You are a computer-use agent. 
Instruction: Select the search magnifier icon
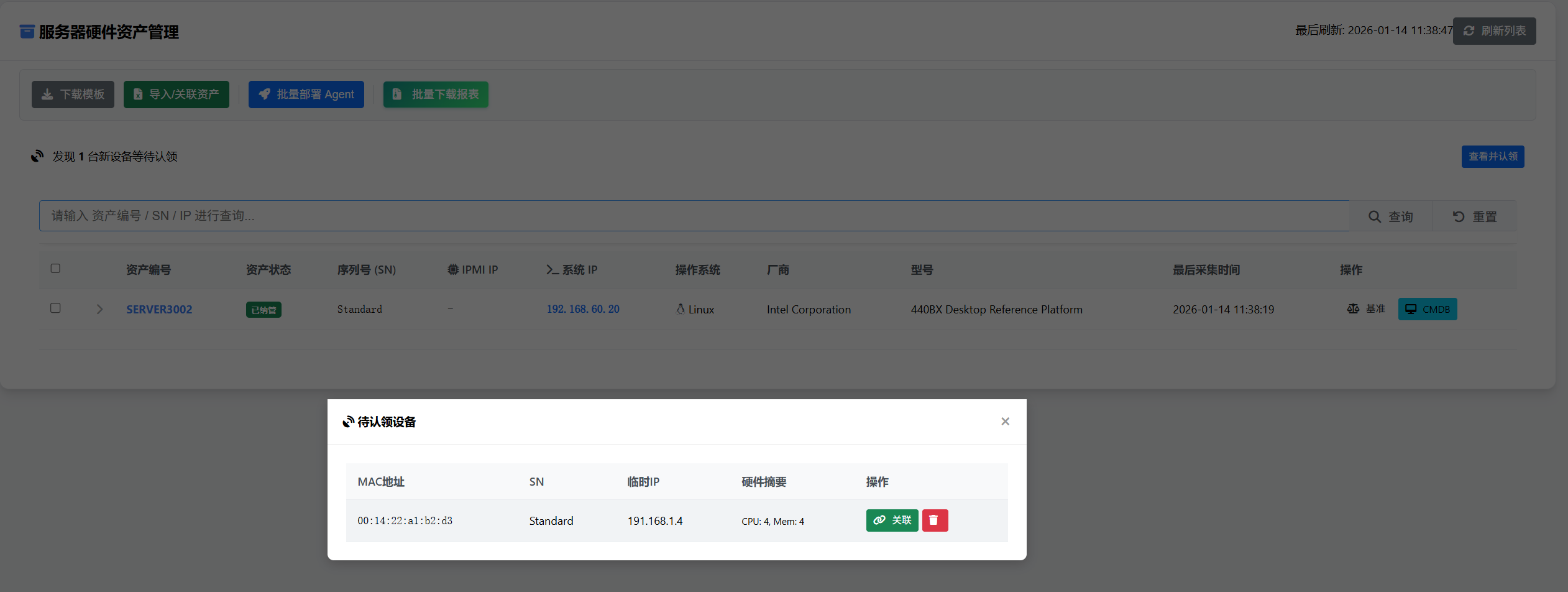pyautogui.click(x=1375, y=216)
